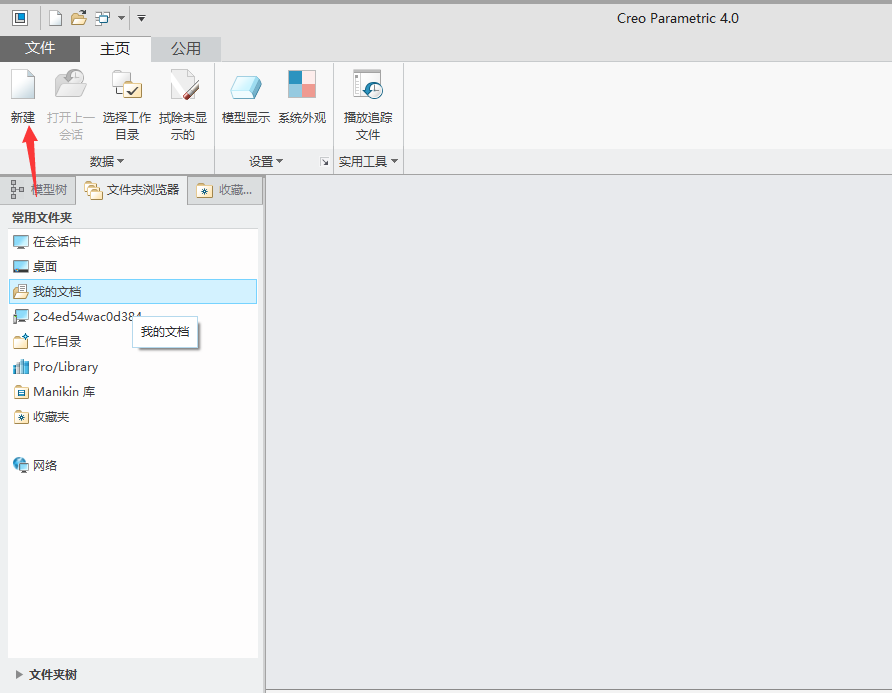
Task: Click the quick access Open folder icon
Action: pos(79,18)
